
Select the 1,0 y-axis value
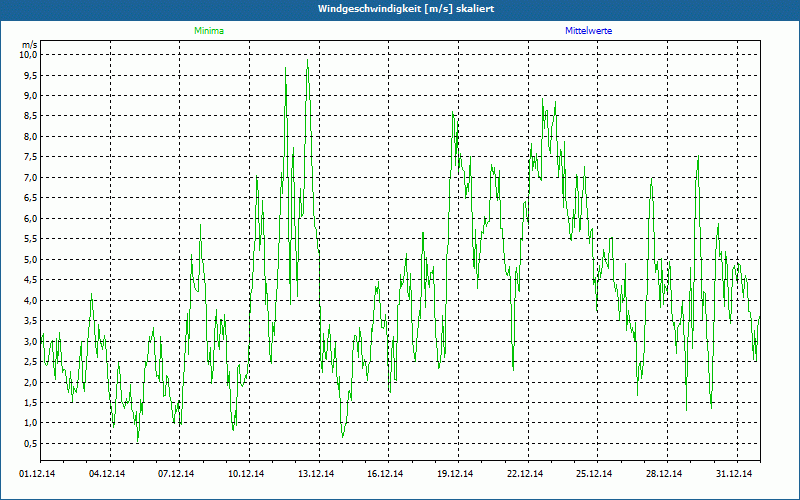pyautogui.click(x=31, y=423)
